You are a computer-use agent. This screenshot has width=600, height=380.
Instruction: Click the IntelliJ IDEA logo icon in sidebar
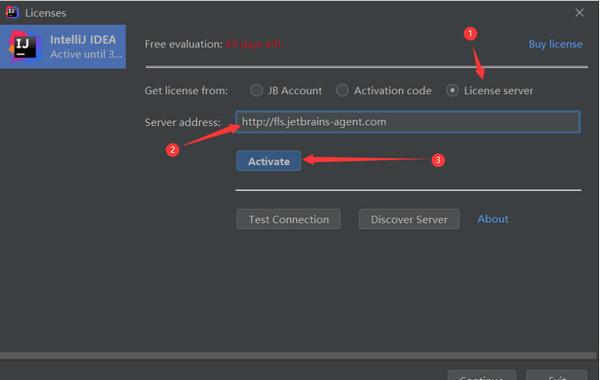[x=25, y=46]
